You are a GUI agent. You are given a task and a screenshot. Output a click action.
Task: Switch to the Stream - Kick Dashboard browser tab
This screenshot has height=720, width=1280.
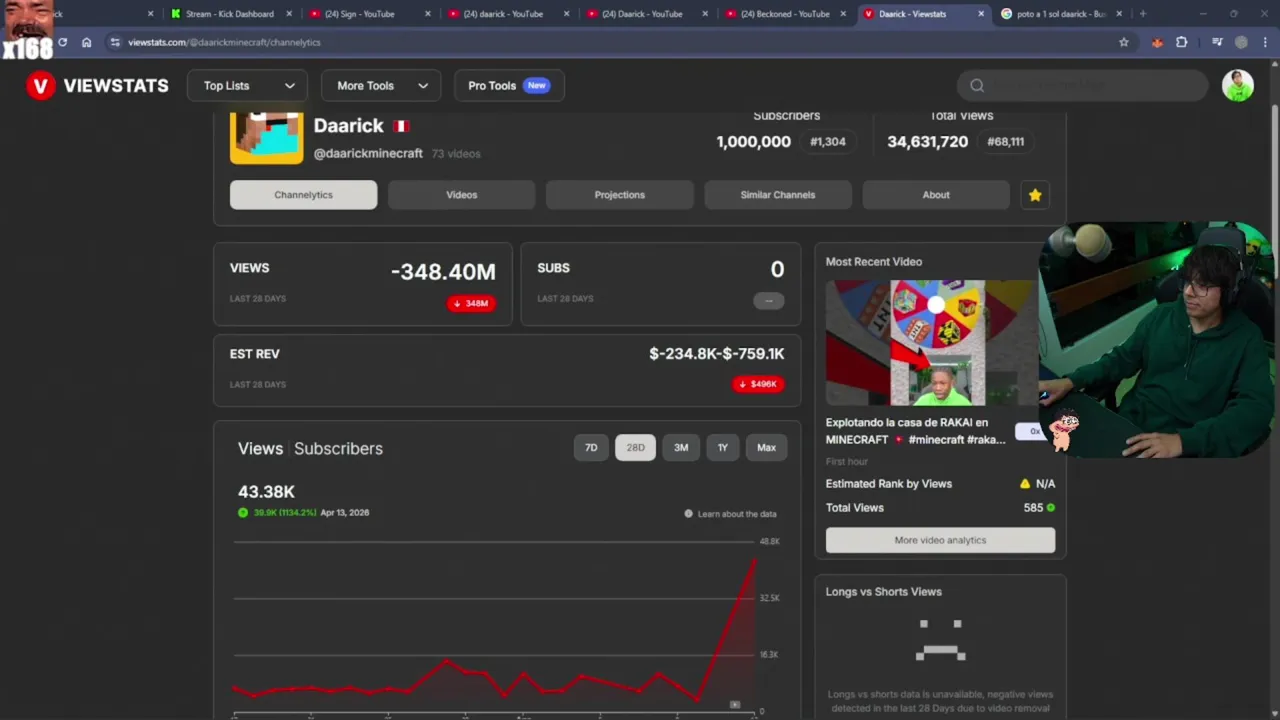click(229, 14)
